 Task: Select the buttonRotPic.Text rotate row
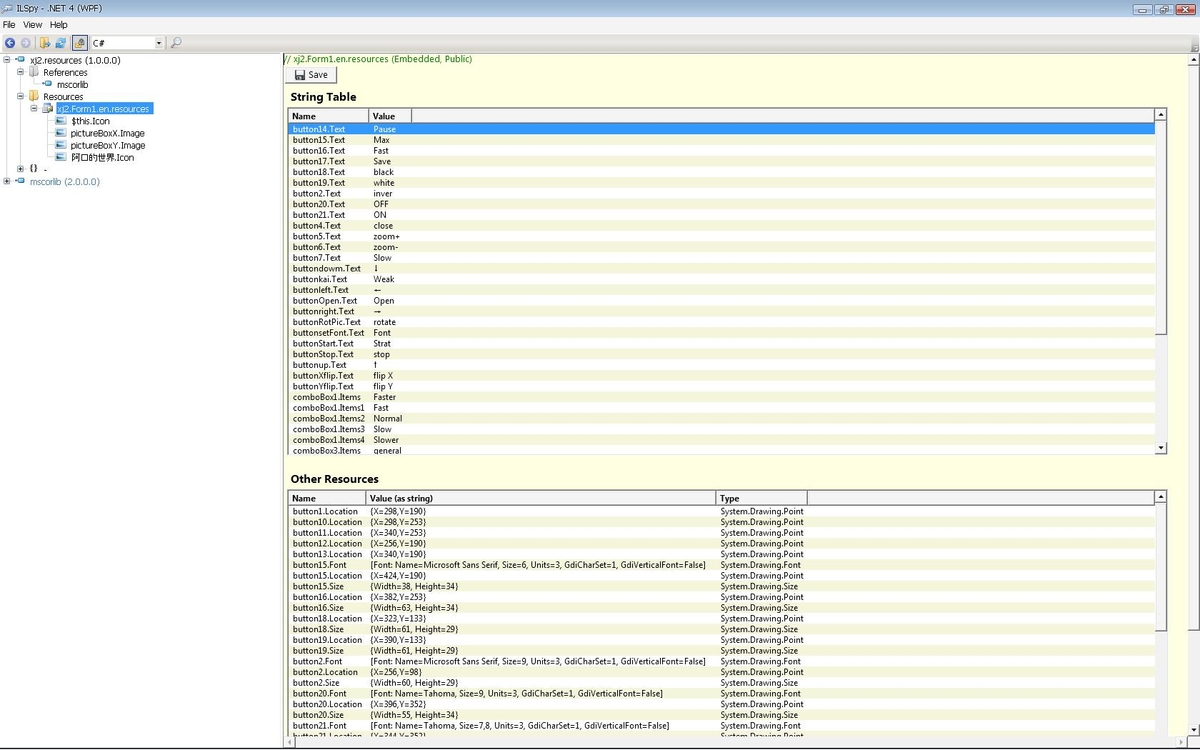pyautogui.click(x=721, y=322)
